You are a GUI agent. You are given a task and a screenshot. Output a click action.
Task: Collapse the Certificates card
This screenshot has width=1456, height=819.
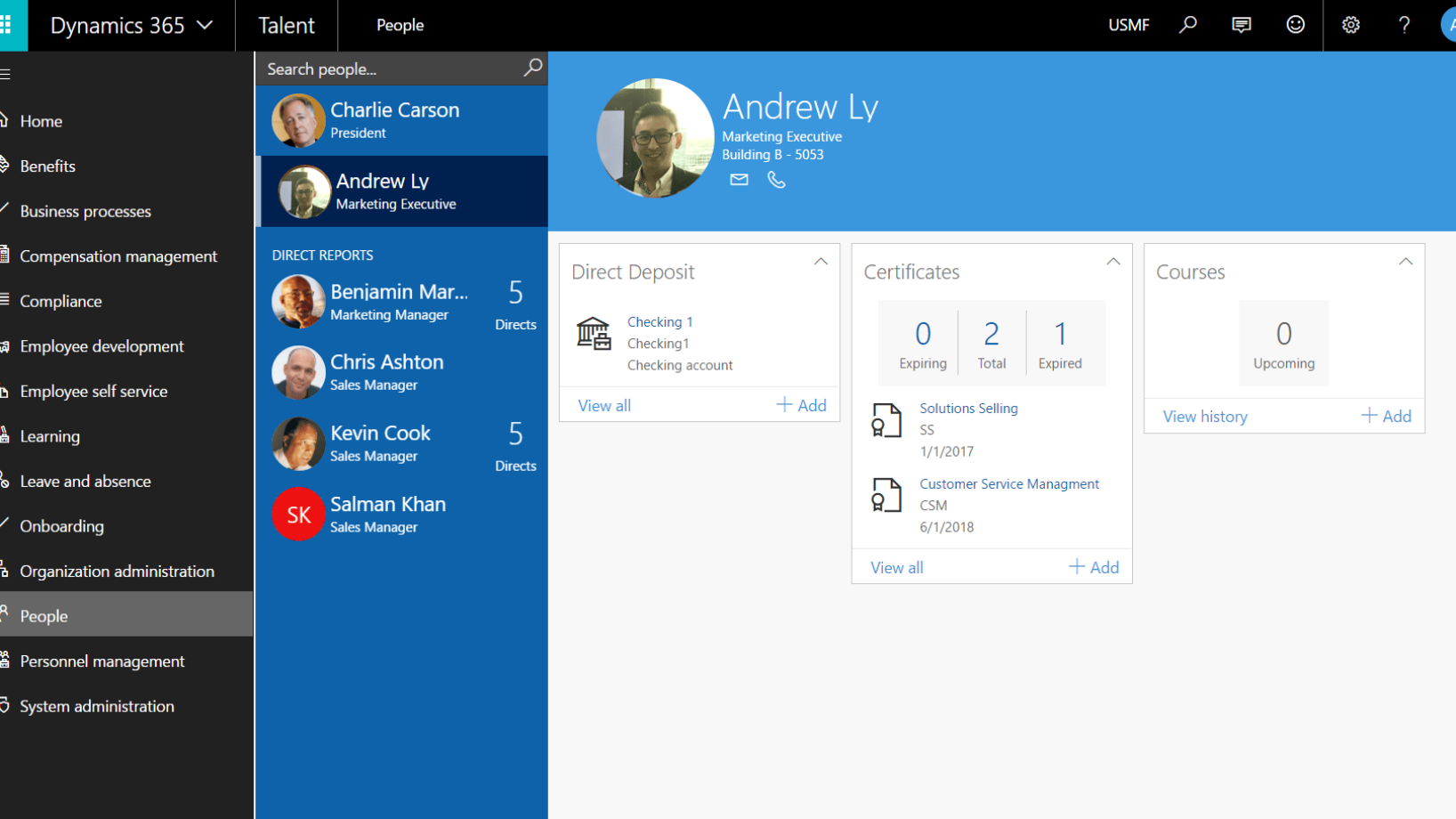1112,262
